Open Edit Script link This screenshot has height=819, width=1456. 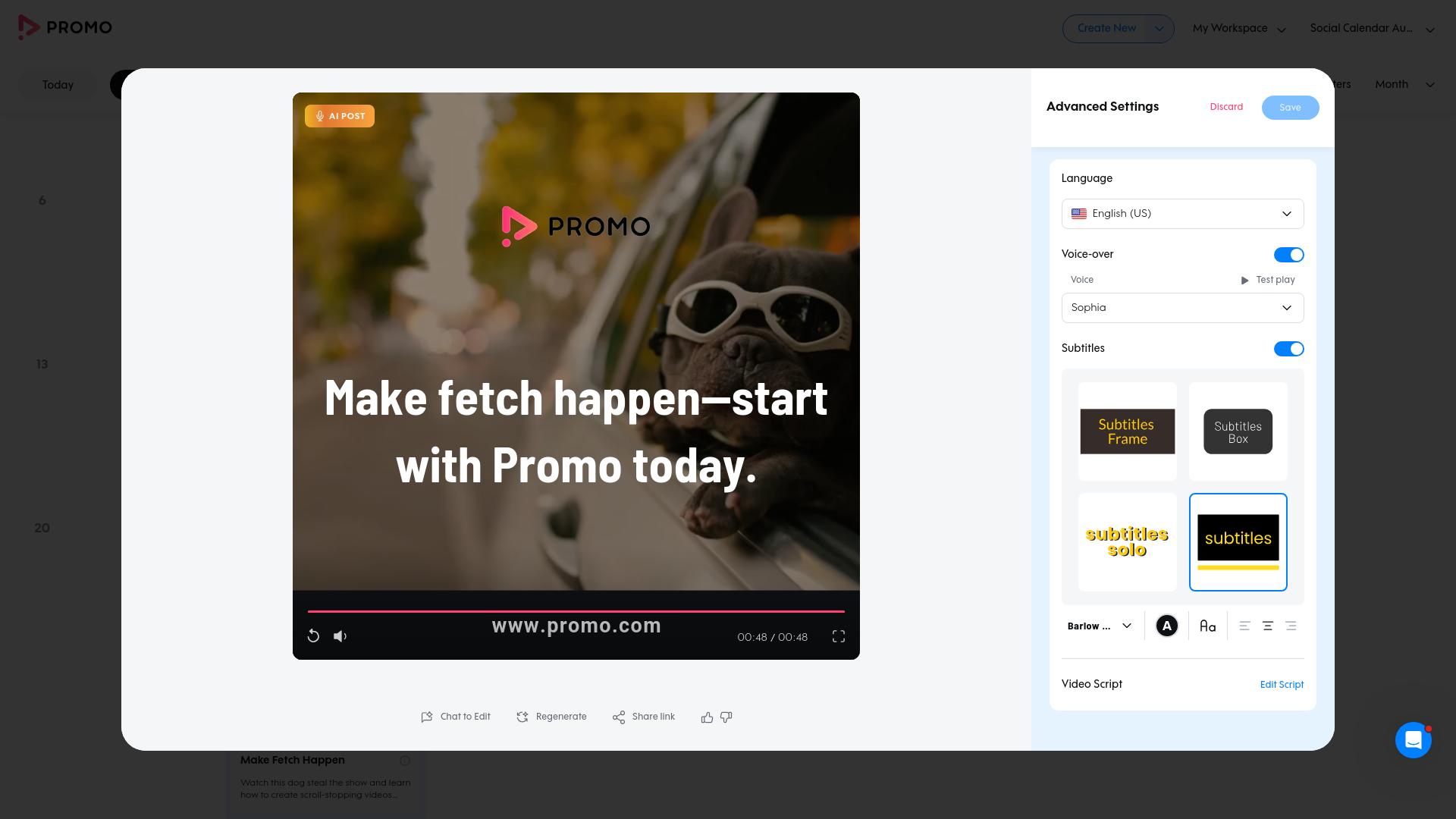coord(1282,685)
